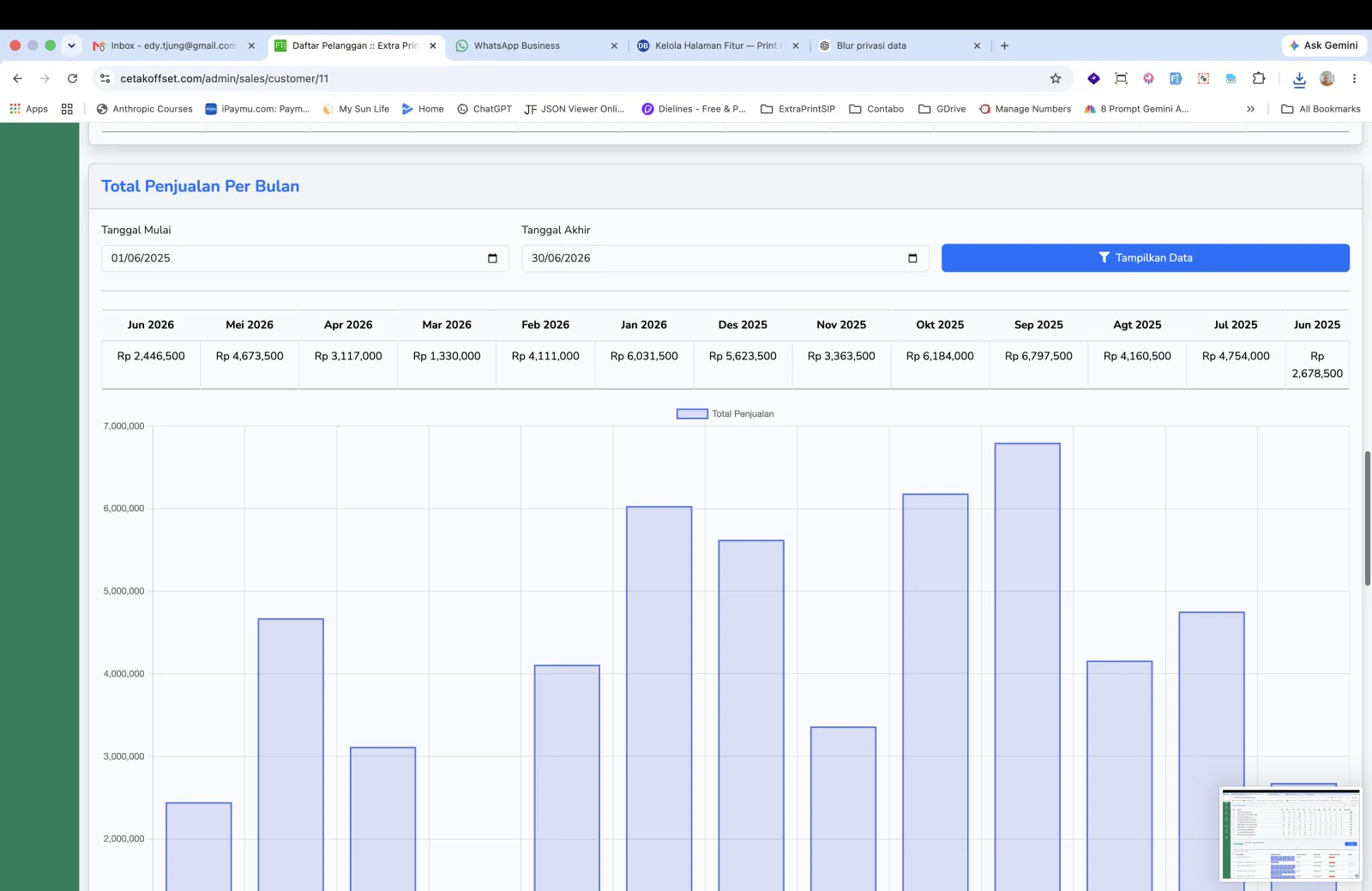Click the Sep 2025 bar in chart

[1027, 667]
